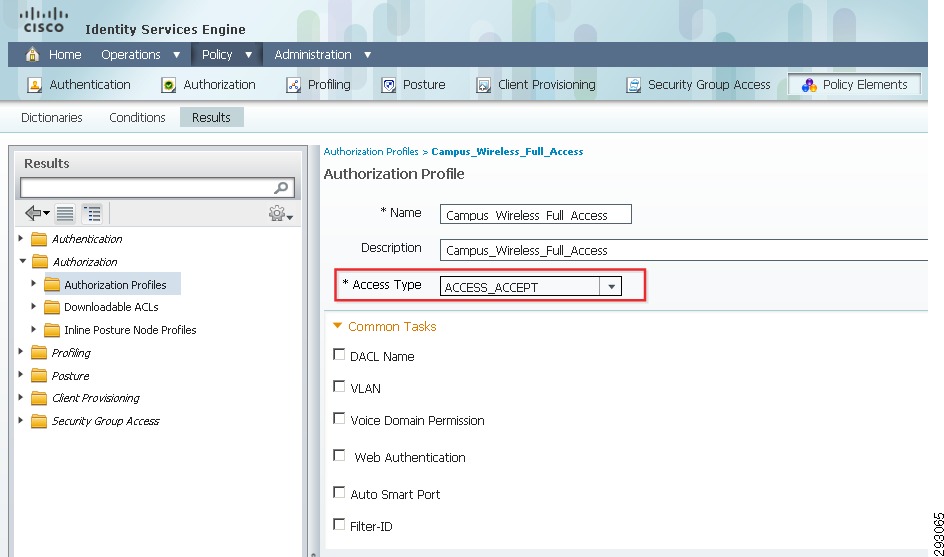Expand the Authorization Profiles node arrow
The image size is (944, 557).
[x=34, y=283]
